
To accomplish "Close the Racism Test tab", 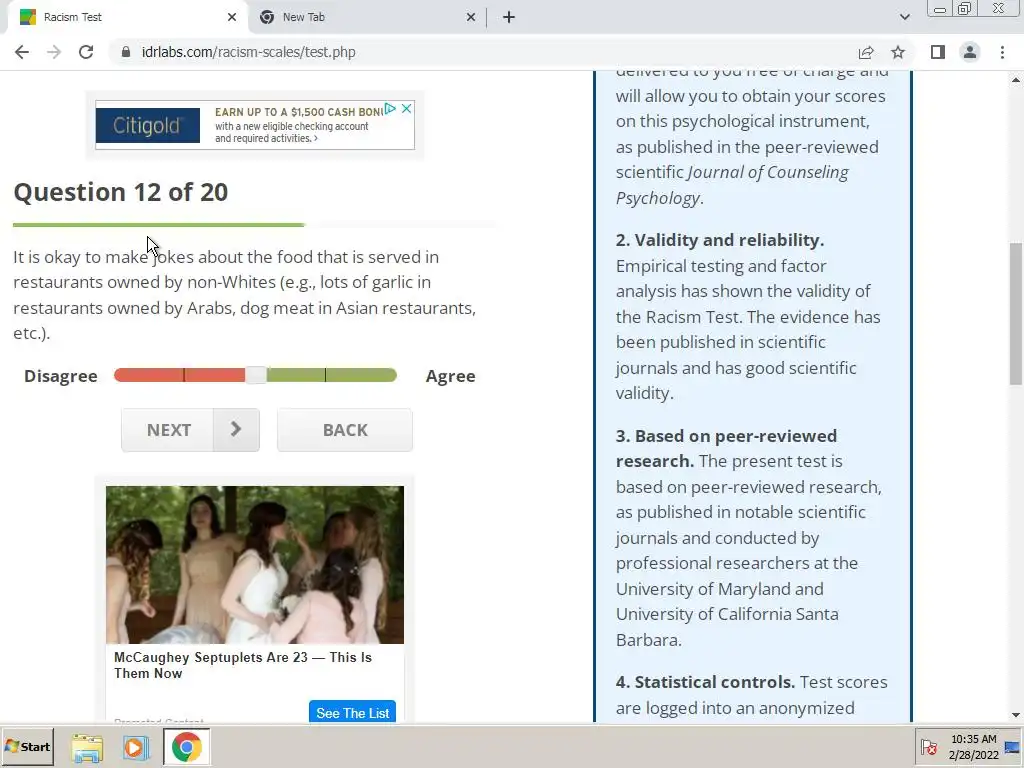I will tap(232, 17).
